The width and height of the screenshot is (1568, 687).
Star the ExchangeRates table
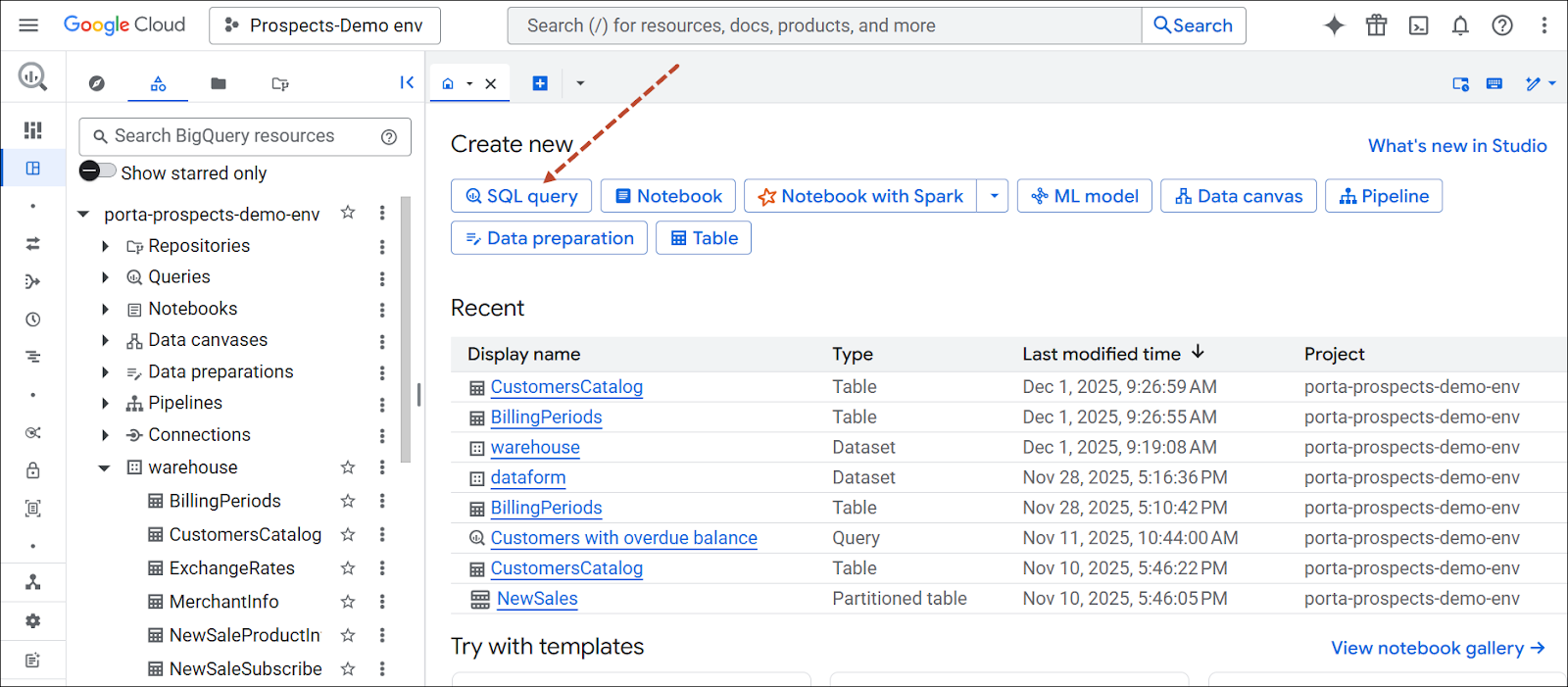(348, 568)
